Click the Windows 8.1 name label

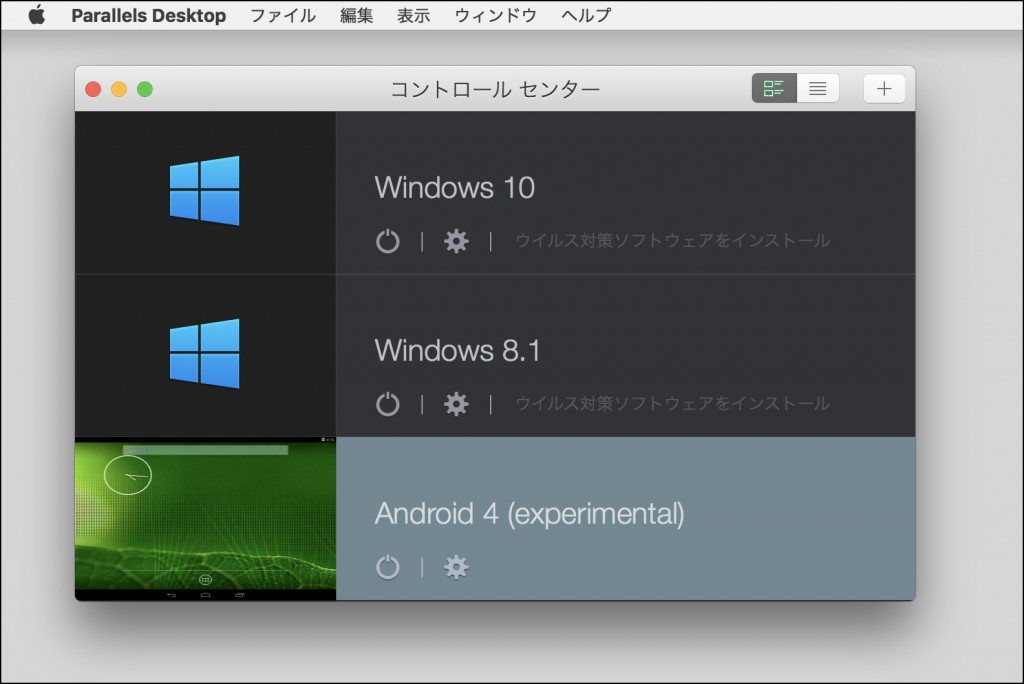coord(457,351)
